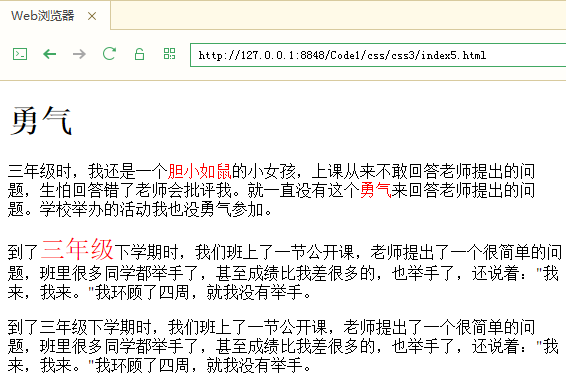
Task: Click the black 到了三年级下学期时 in the third paragraph
Action: click(79, 327)
